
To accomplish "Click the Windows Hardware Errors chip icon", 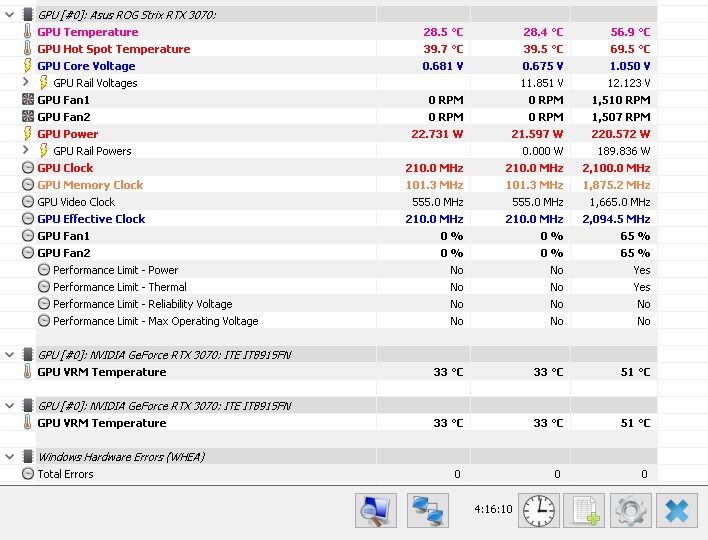I will (x=28, y=456).
